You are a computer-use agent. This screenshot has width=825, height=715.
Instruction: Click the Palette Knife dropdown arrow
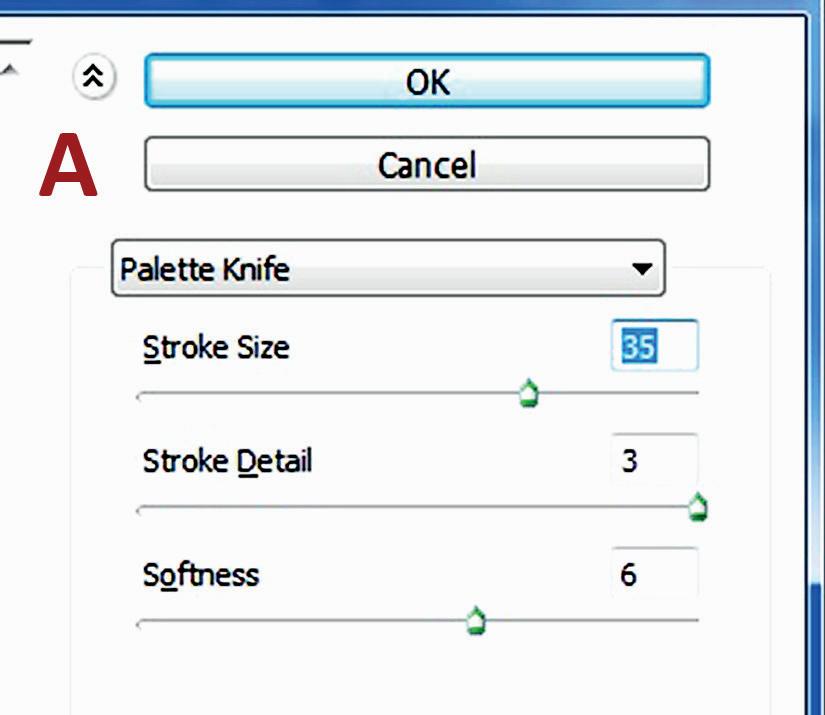tap(642, 268)
